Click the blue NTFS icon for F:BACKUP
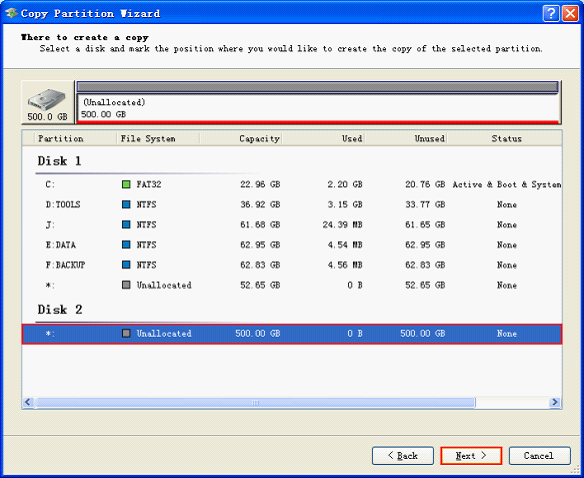This screenshot has width=584, height=478. [x=126, y=265]
